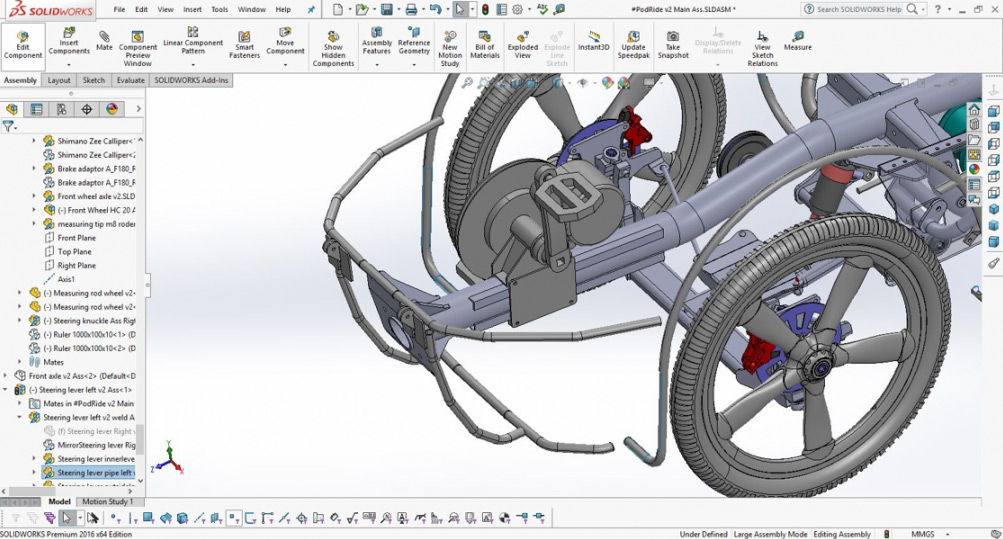1003x539 pixels.
Task: Create an Exploded View
Action: [x=523, y=45]
